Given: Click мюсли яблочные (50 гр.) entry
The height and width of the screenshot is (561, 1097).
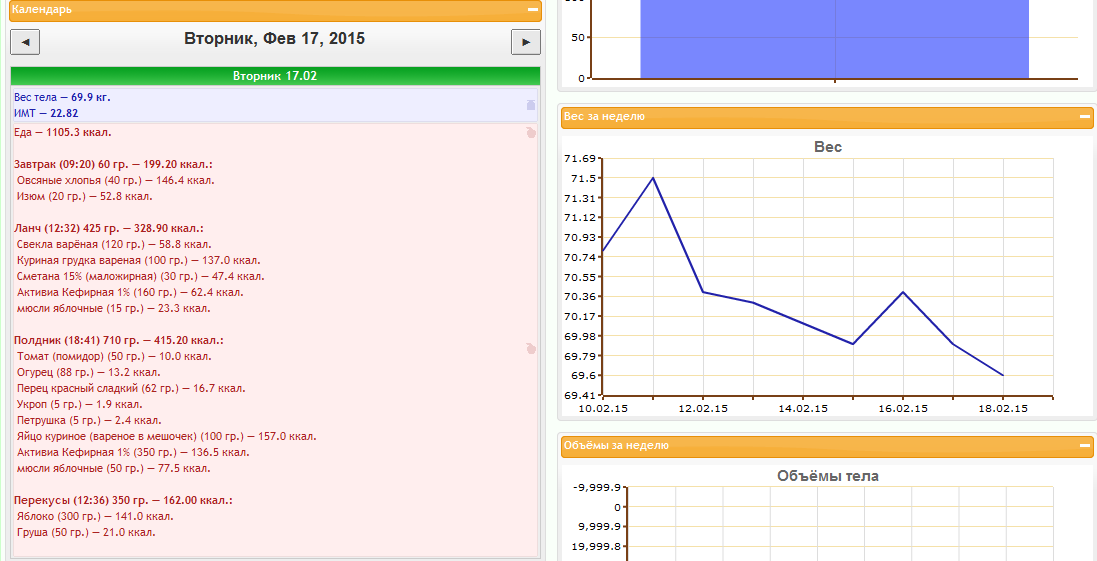Looking at the screenshot, I should coord(113,469).
